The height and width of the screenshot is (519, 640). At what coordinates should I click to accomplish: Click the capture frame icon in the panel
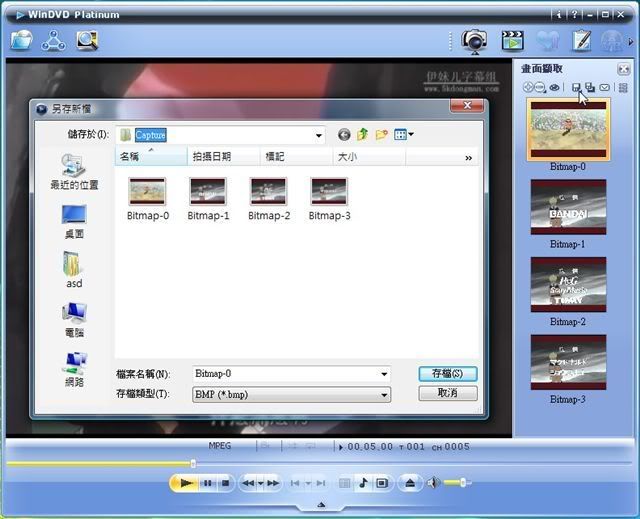[x=528, y=87]
